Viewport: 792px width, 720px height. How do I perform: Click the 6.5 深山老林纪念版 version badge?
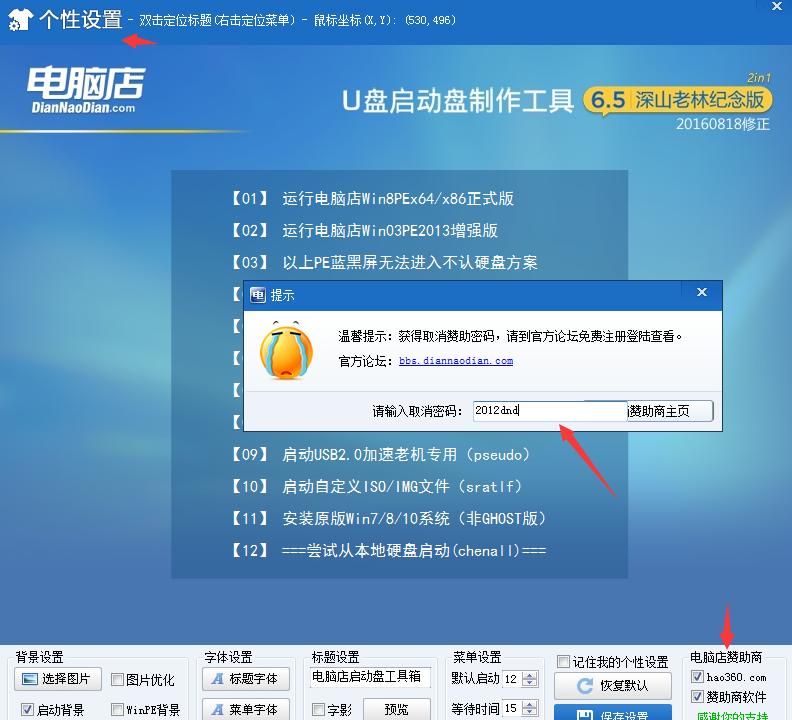coord(677,100)
